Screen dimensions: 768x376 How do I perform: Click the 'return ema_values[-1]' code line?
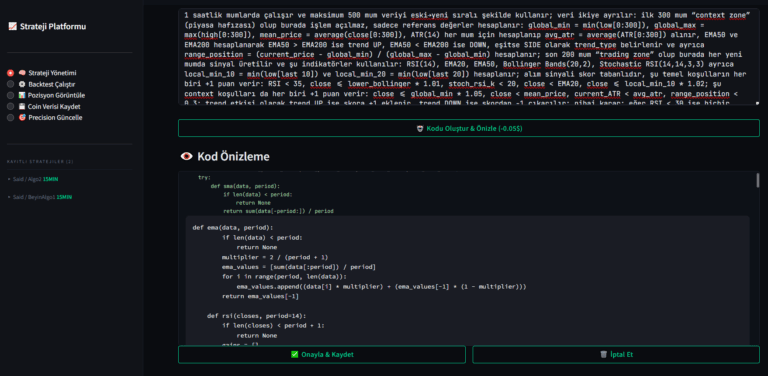pyautogui.click(x=260, y=296)
